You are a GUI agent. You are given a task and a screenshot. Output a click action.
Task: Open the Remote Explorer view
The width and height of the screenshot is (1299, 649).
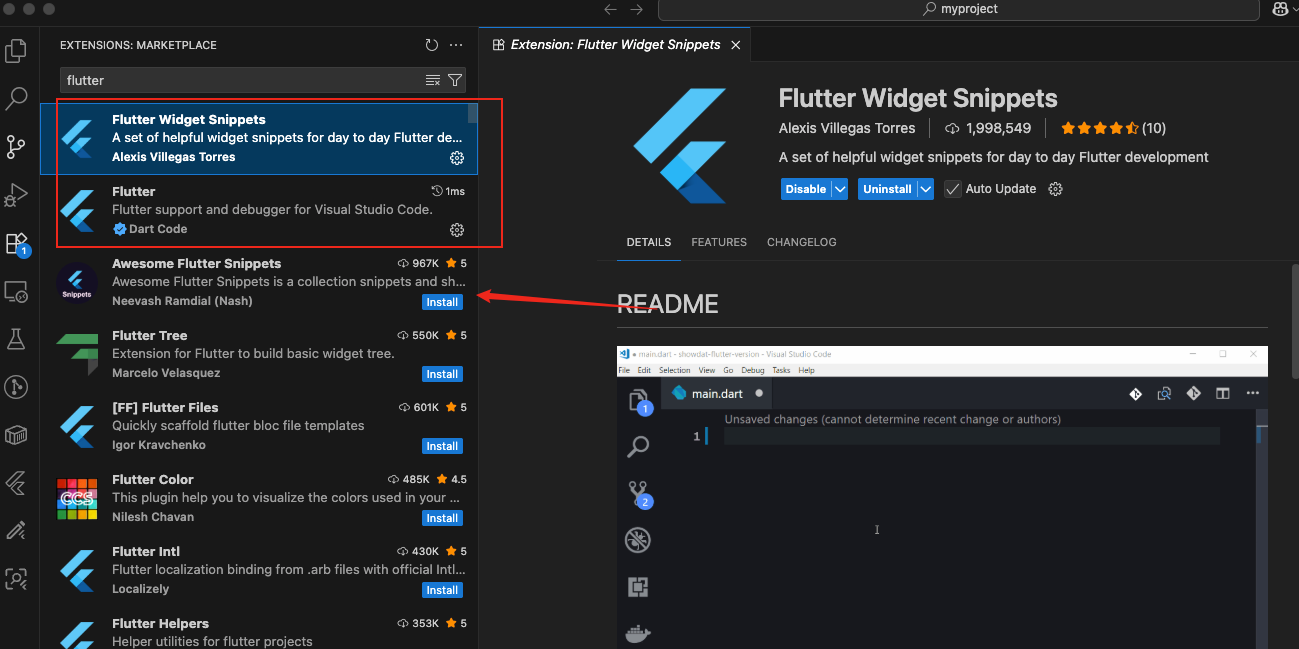coord(16,291)
